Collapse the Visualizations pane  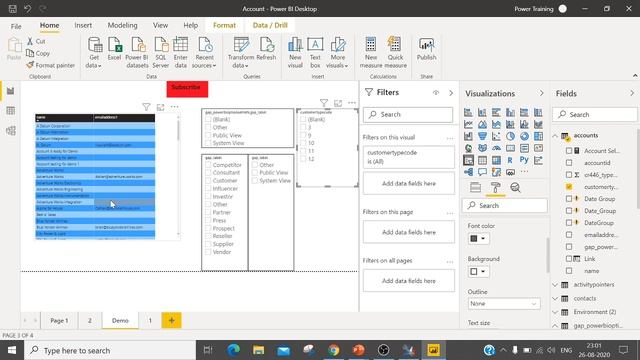542,93
